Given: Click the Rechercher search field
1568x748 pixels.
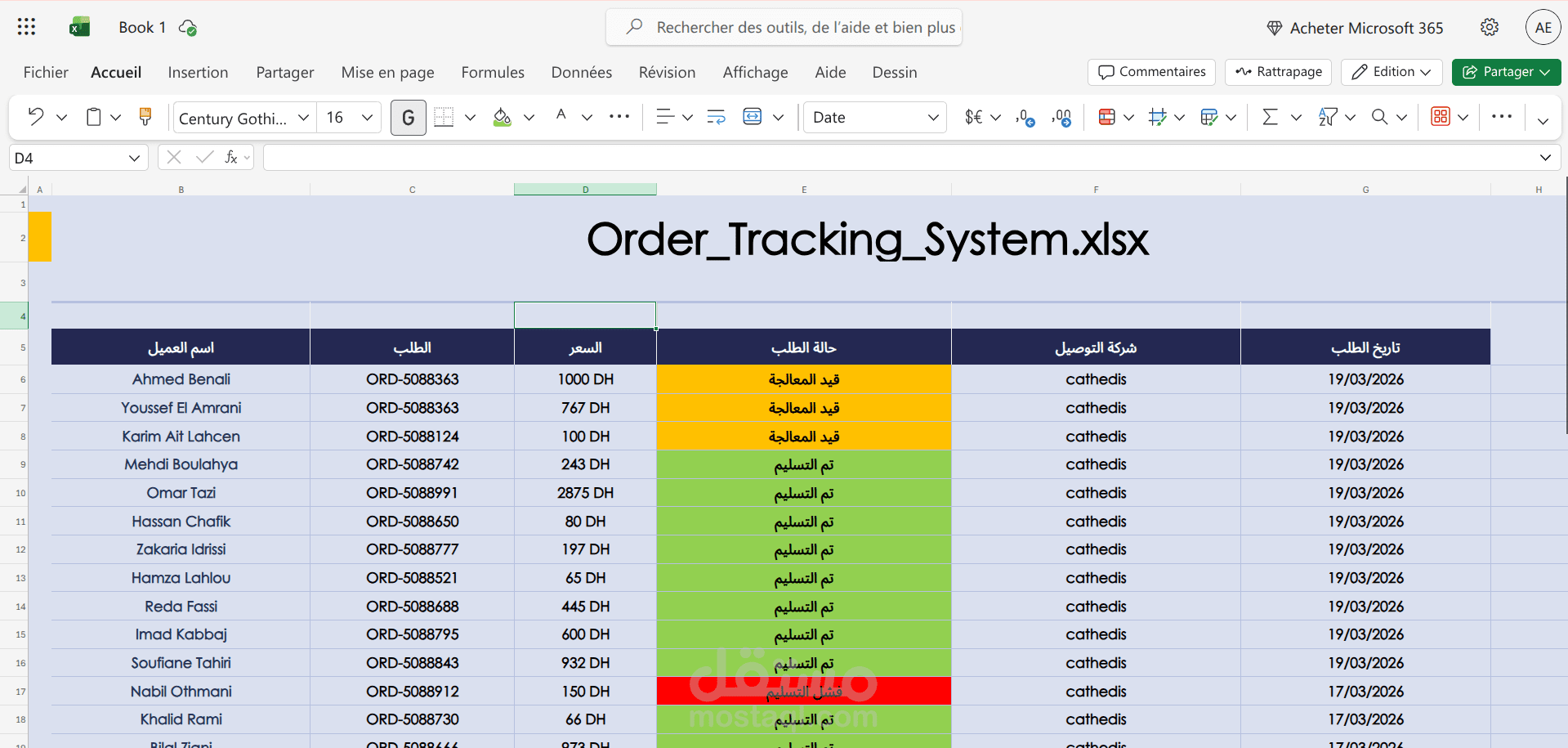Looking at the screenshot, I should 783,27.
